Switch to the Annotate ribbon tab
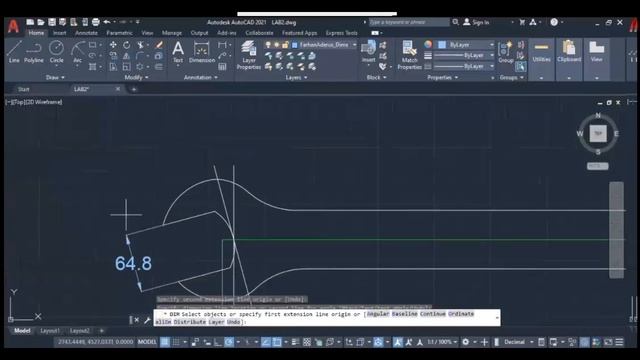Viewport: 640px width, 360px height. 87,33
